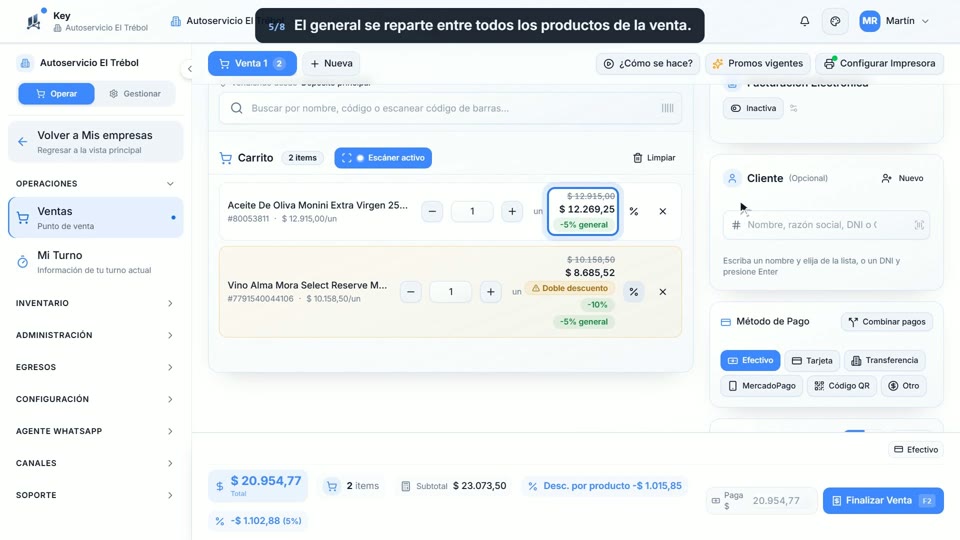The height and width of the screenshot is (540, 960).
Task: Open the theme palette icon
Action: (835, 21)
